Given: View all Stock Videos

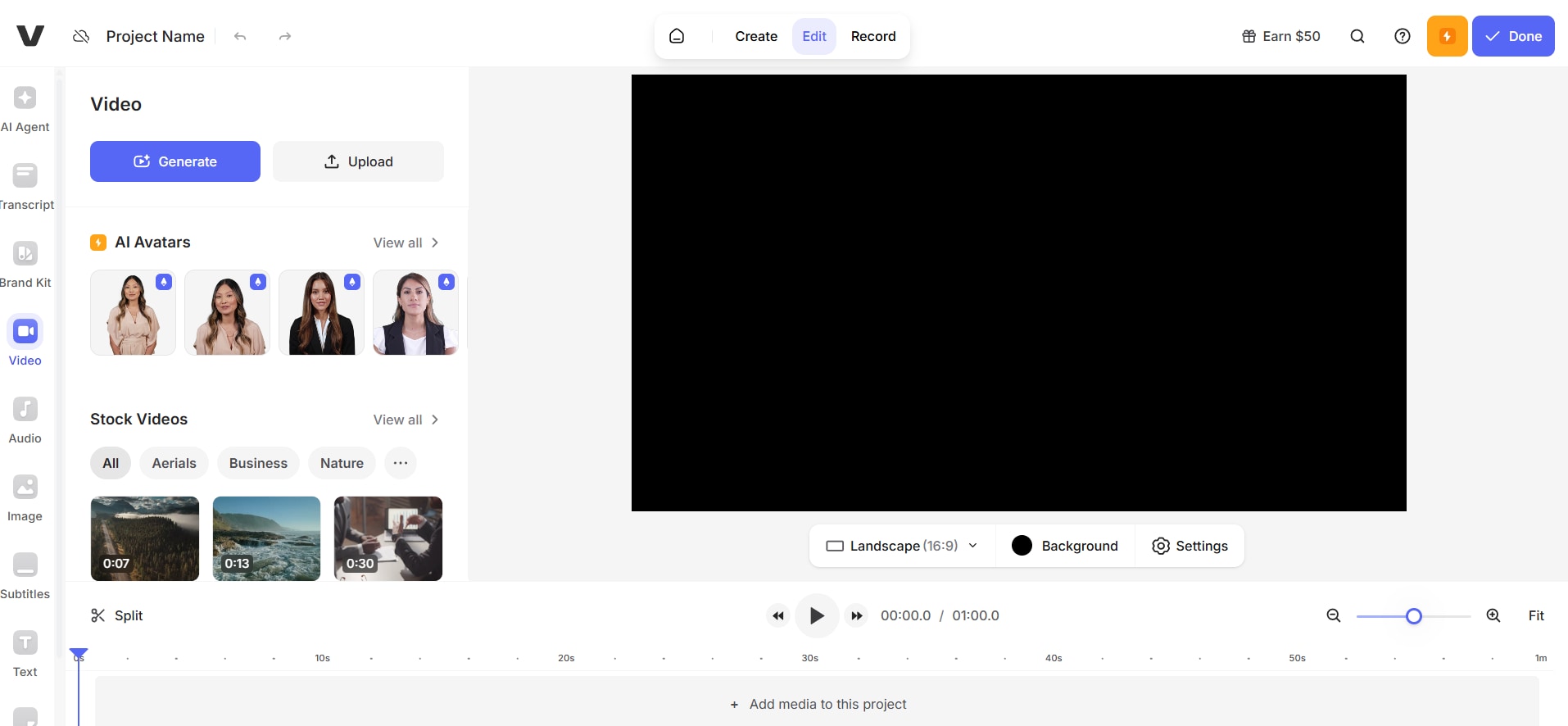Looking at the screenshot, I should pyautogui.click(x=406, y=420).
